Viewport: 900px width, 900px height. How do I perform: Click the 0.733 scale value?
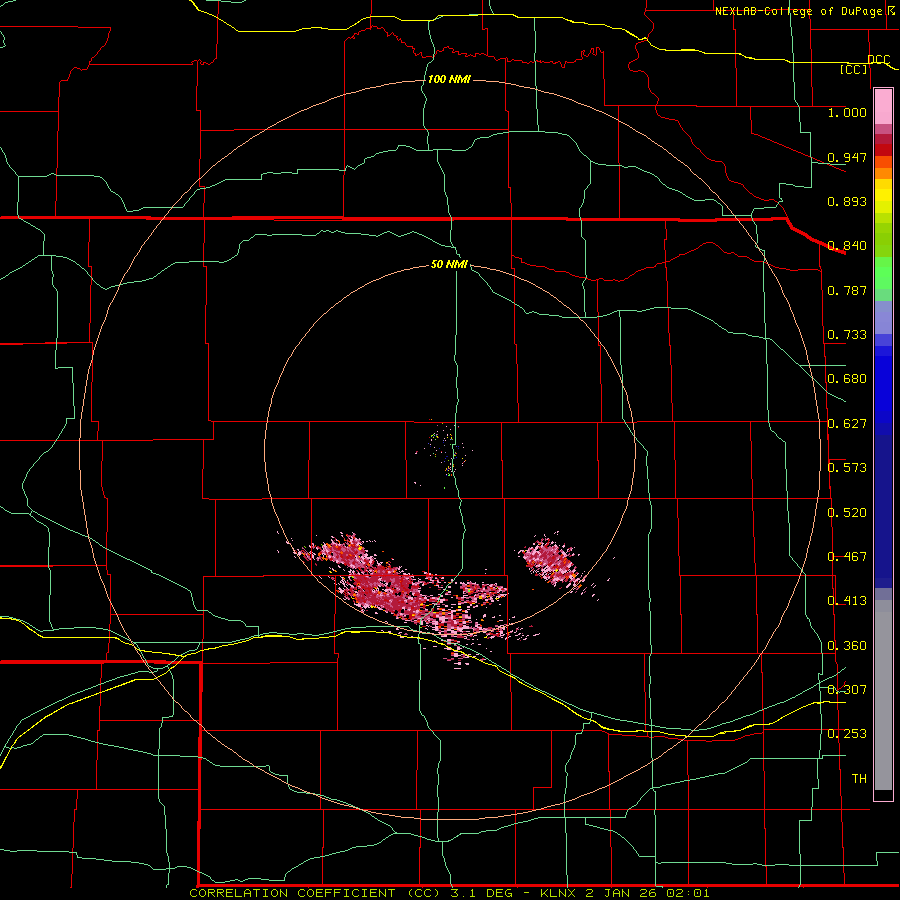[847, 335]
